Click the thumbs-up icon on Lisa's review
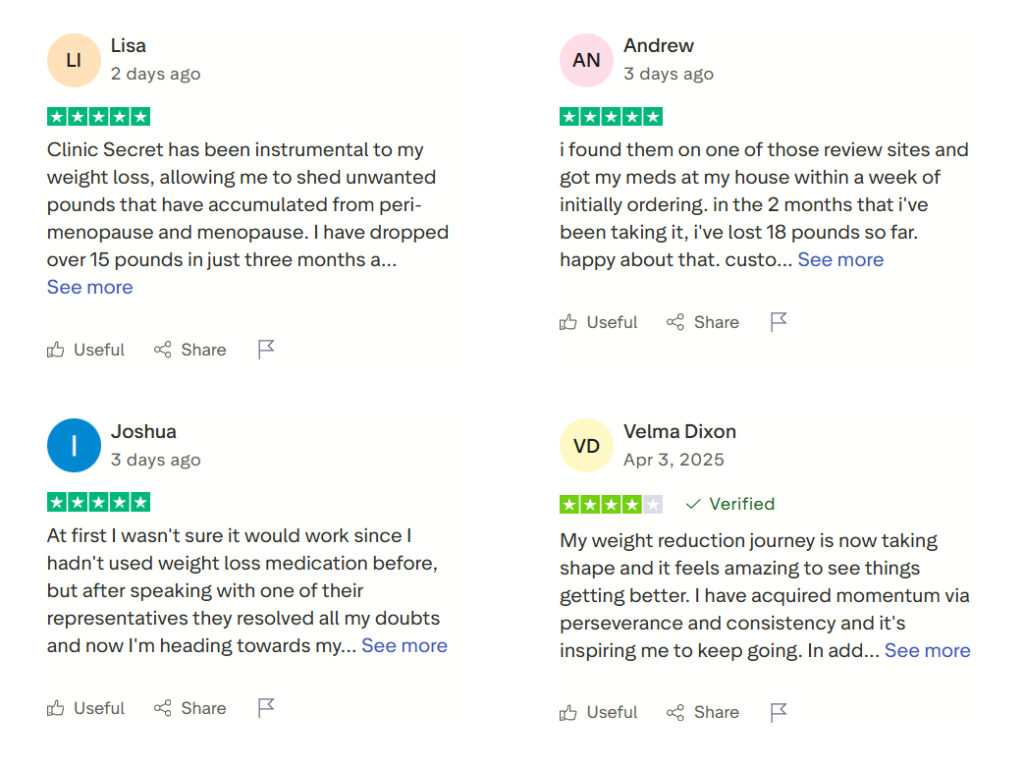The height and width of the screenshot is (769, 1024). pyautogui.click(x=56, y=350)
